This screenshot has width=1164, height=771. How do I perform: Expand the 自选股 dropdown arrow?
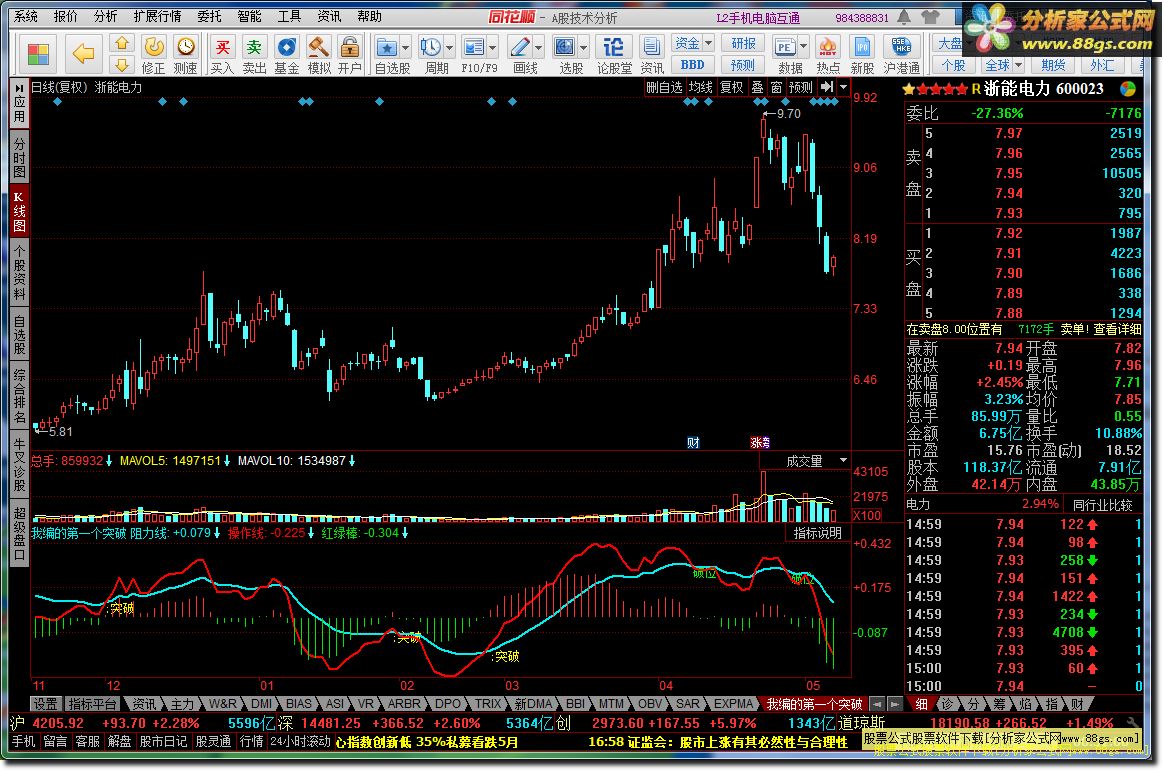(405, 47)
